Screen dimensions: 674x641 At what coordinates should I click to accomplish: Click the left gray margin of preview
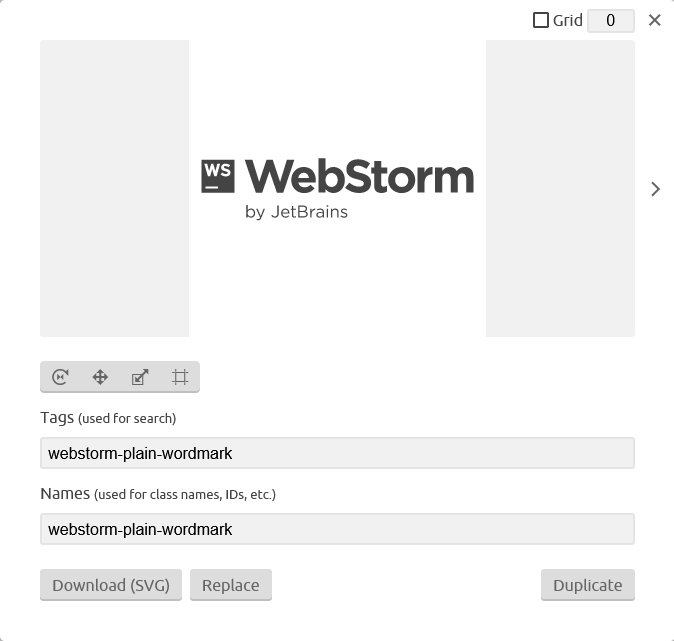coord(114,188)
